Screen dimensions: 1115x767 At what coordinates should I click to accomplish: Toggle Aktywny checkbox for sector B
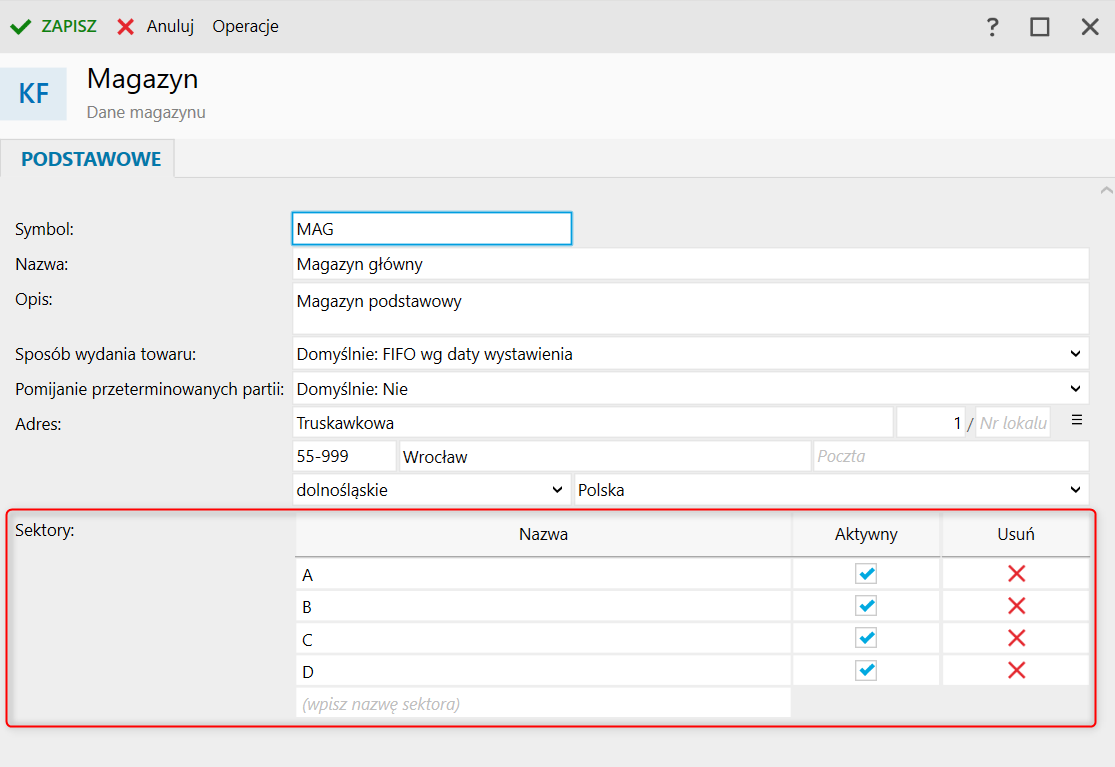click(x=866, y=606)
